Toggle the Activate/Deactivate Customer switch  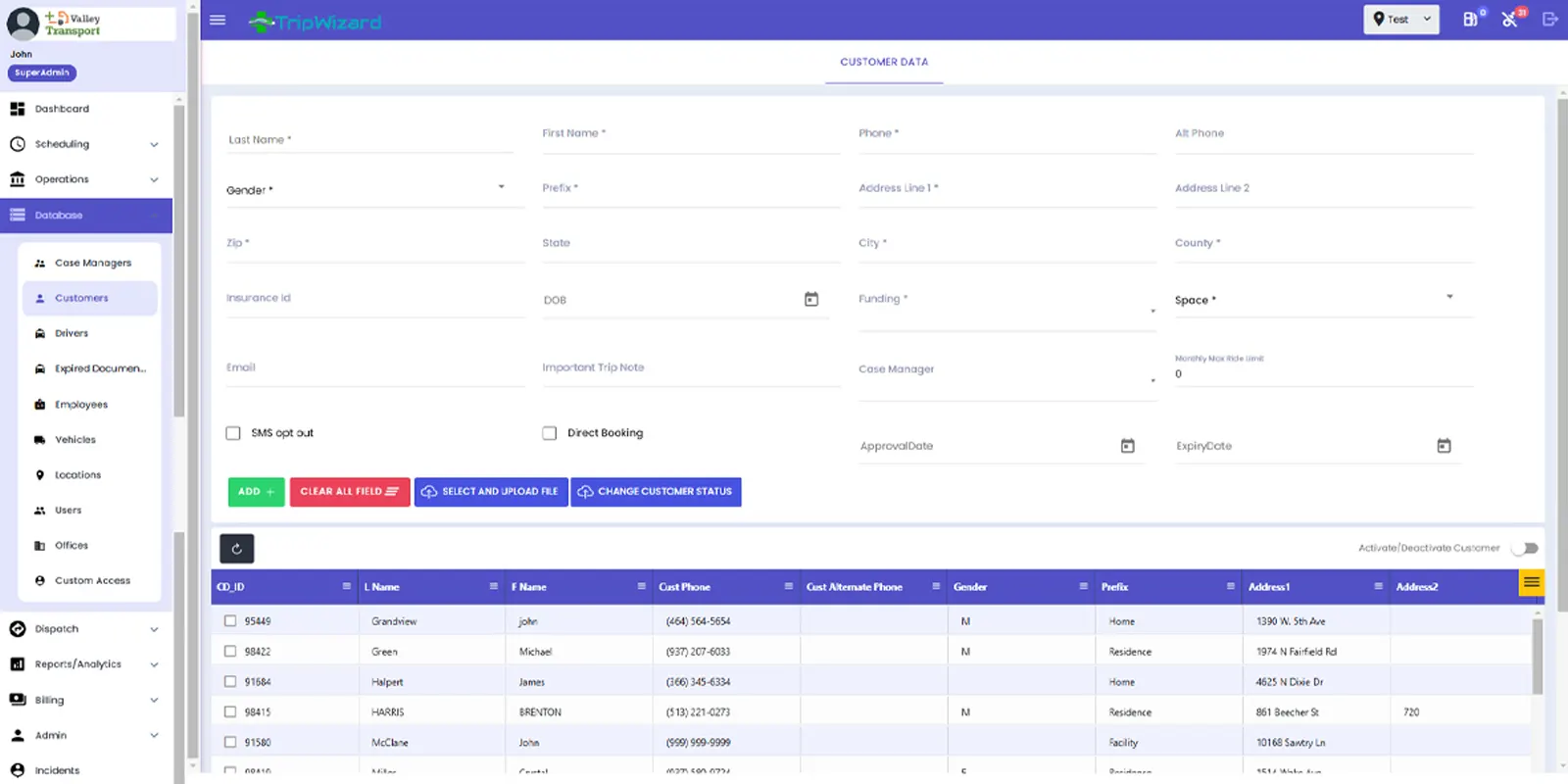point(1525,548)
